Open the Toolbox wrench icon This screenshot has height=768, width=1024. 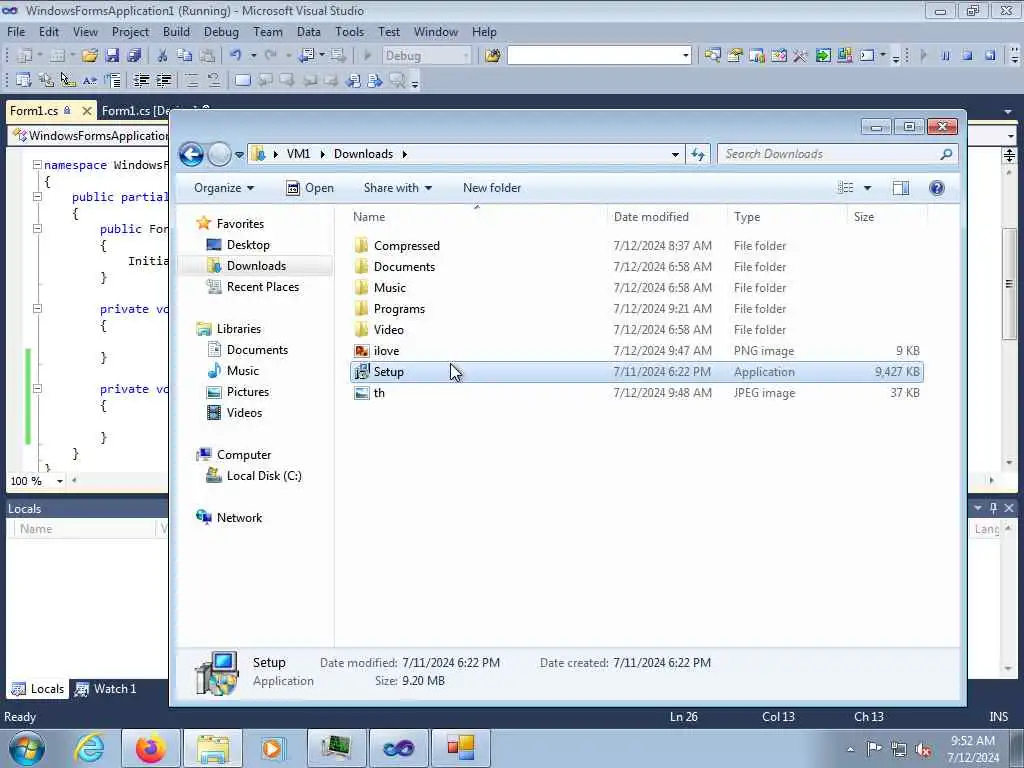click(800, 56)
